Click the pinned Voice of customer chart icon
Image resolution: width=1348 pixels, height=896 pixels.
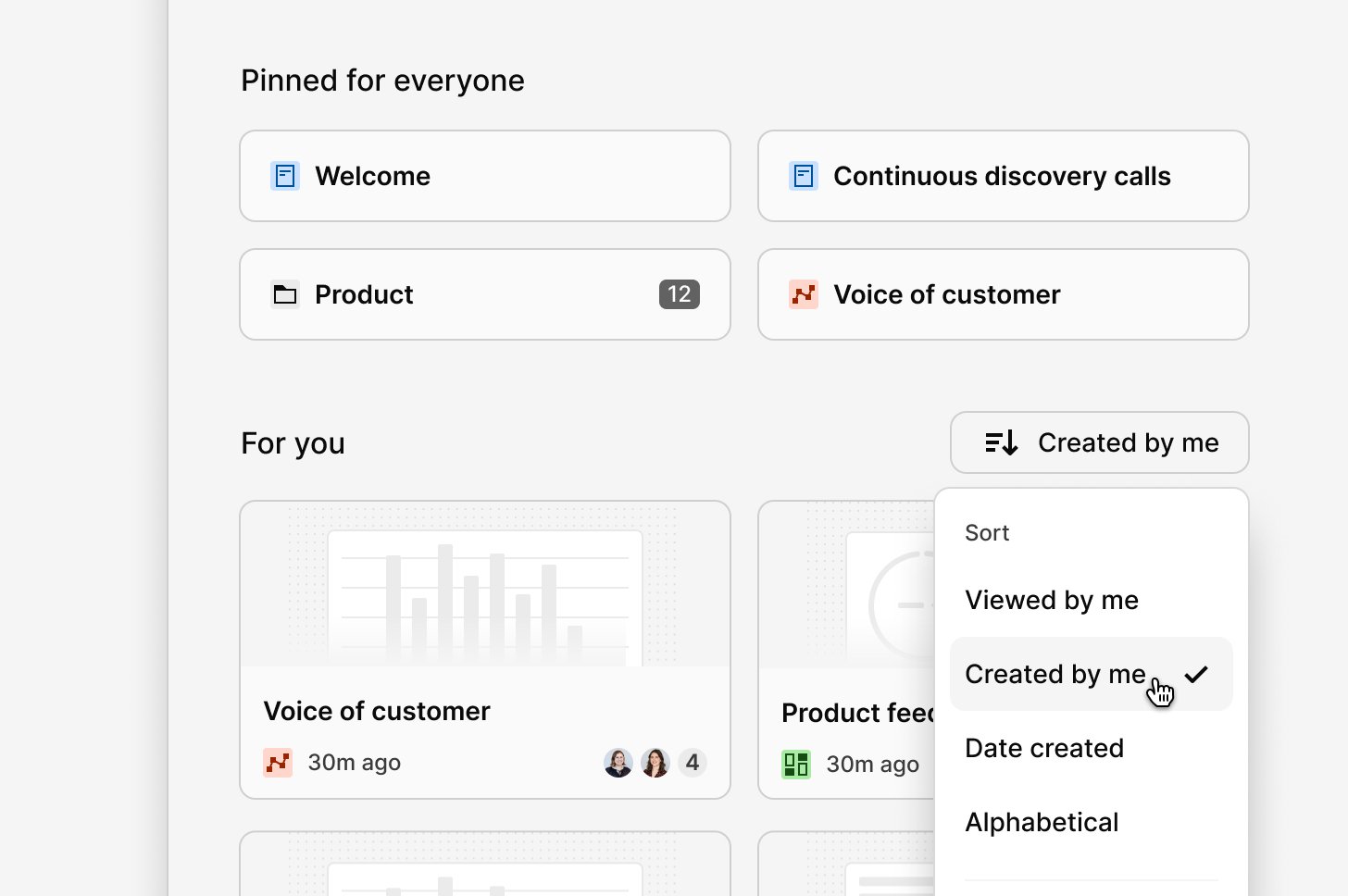pos(804,294)
